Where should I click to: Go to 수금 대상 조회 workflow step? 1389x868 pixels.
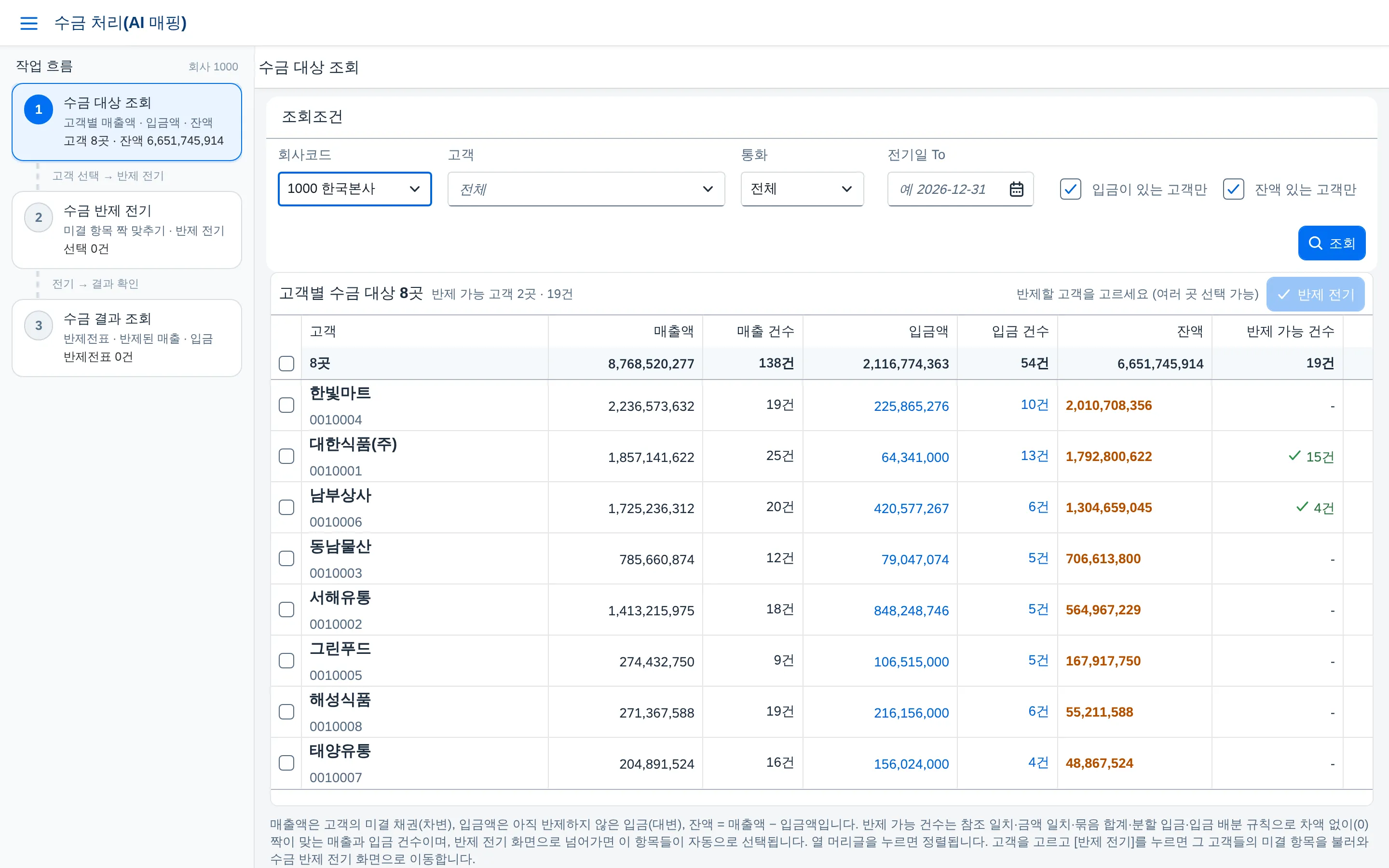pos(127,122)
